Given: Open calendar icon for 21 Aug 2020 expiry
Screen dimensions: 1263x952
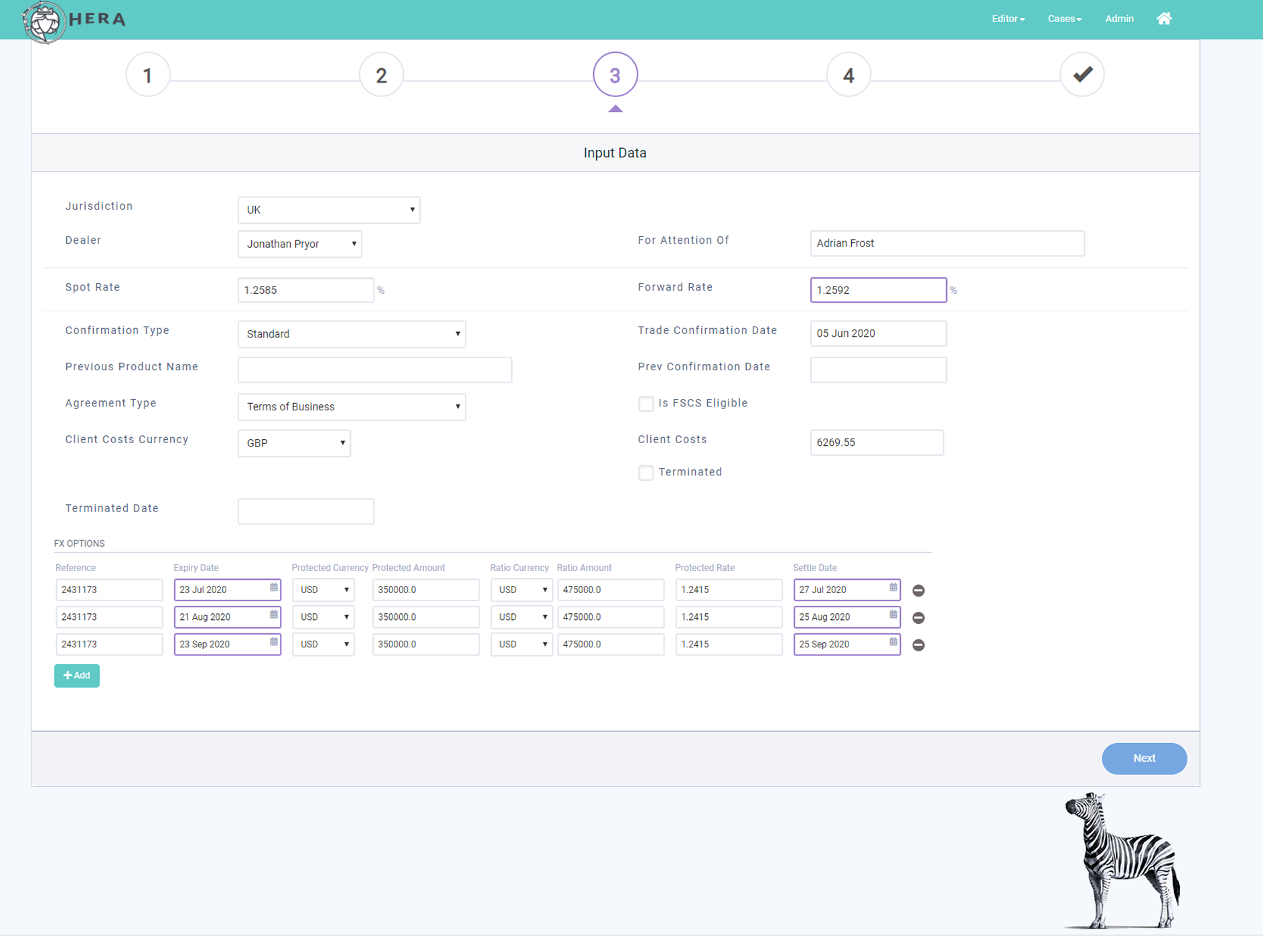Looking at the screenshot, I should tap(273, 615).
